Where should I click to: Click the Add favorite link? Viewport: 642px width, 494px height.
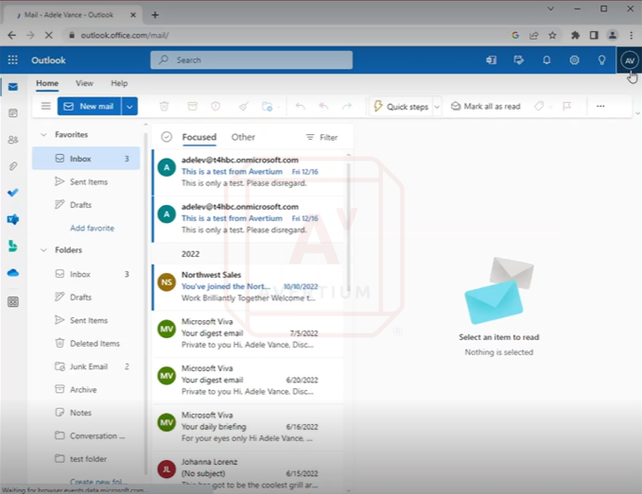(x=92, y=228)
